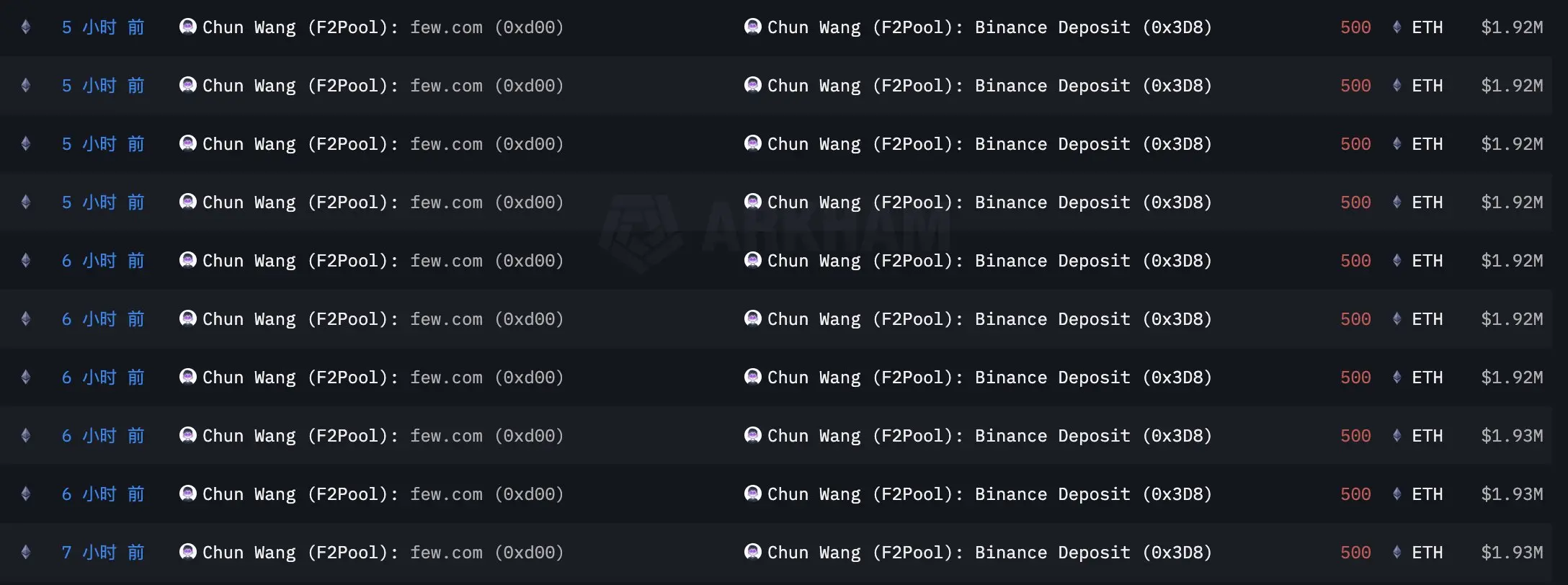Click the Ethereum chain icon in the first $1.93M row
Image resolution: width=1568 pixels, height=585 pixels.
(x=26, y=436)
